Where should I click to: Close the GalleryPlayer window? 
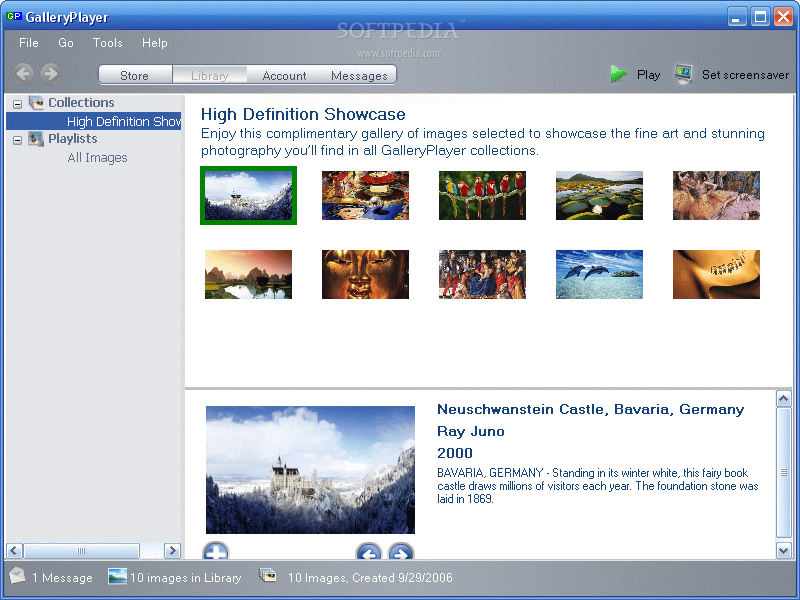coord(783,17)
